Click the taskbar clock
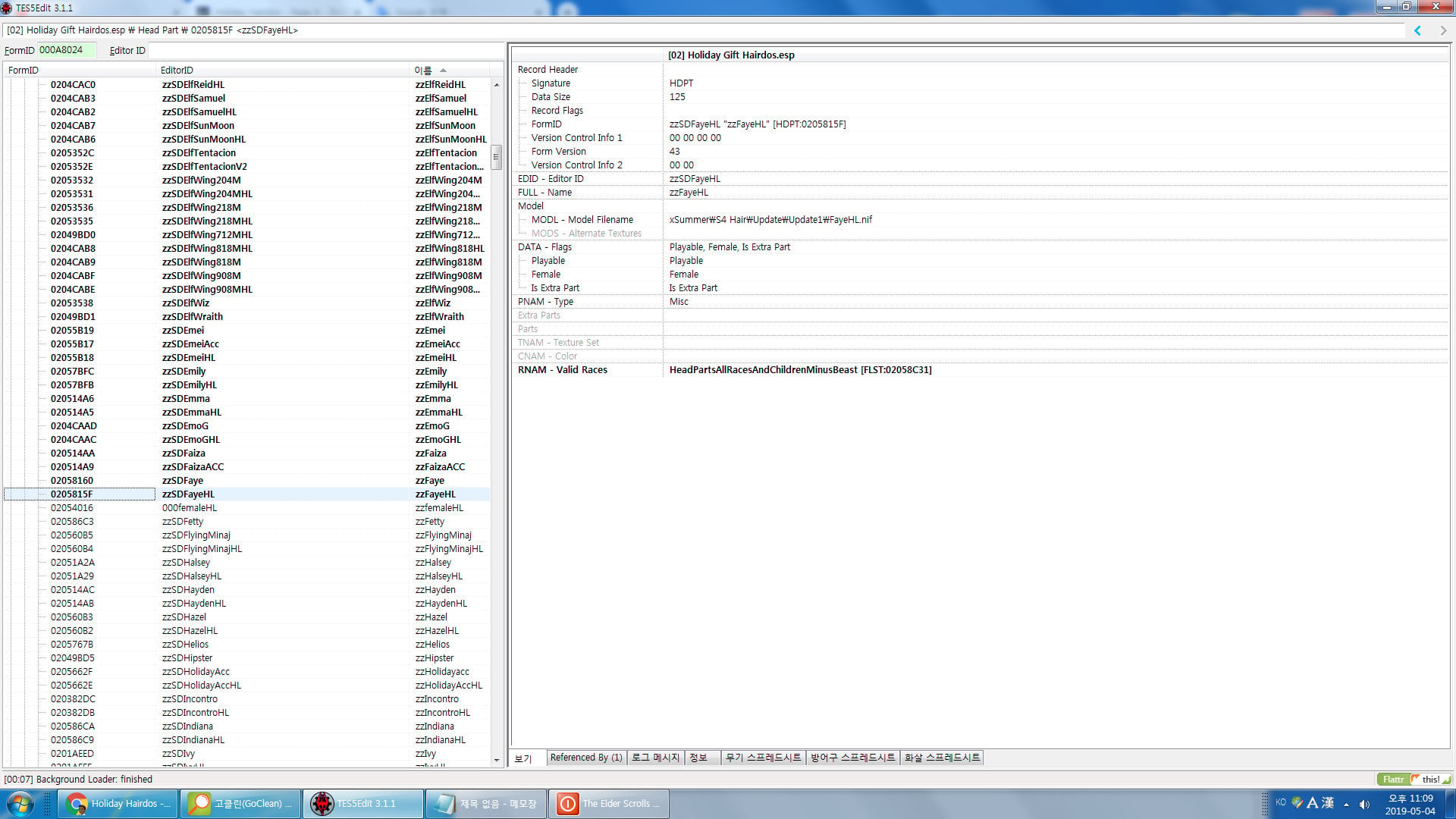 [x=1410, y=804]
